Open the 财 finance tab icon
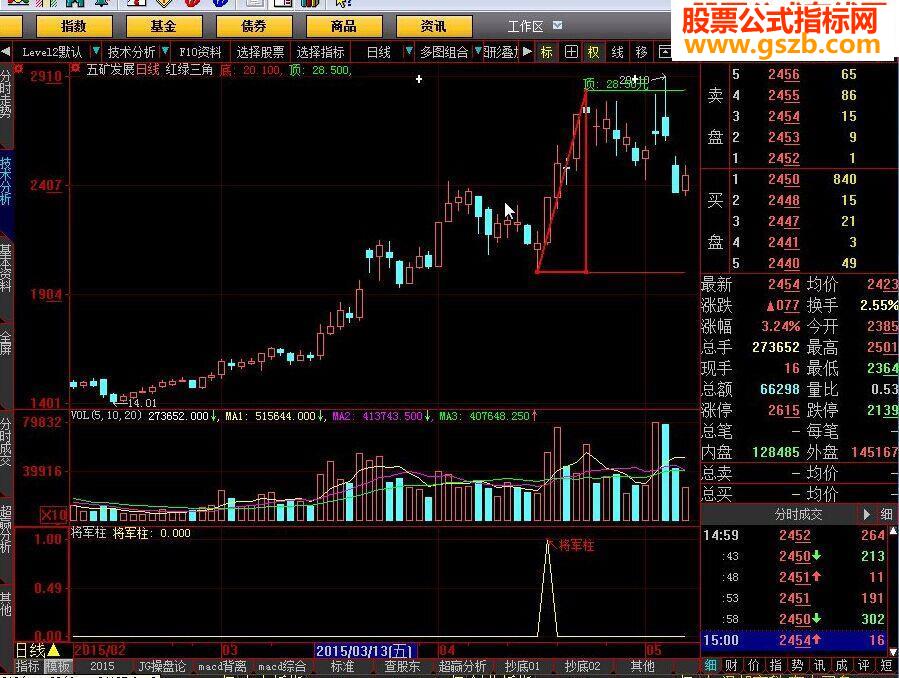The height and width of the screenshot is (678, 899). (732, 665)
